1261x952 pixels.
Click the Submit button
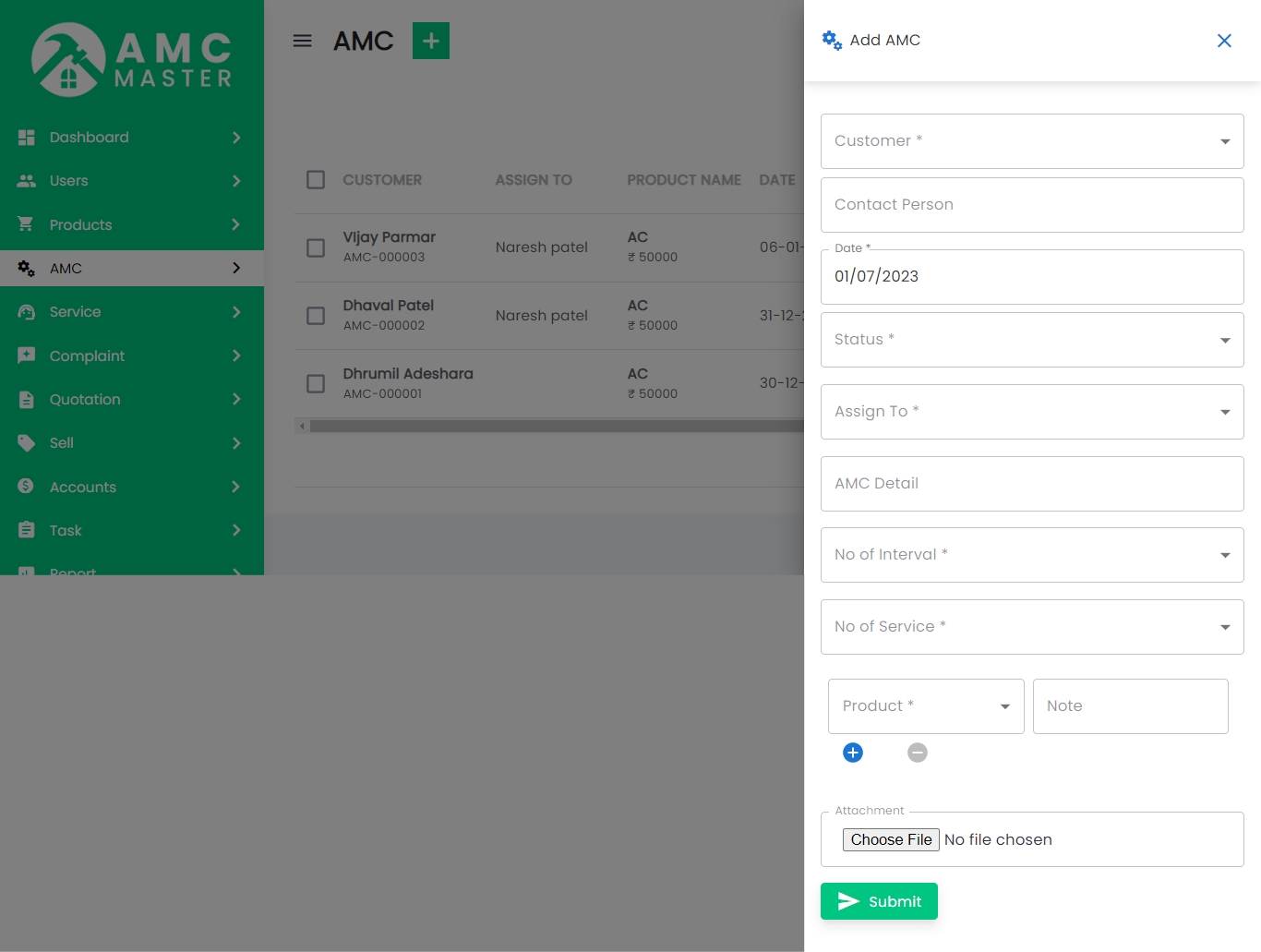coord(878,900)
